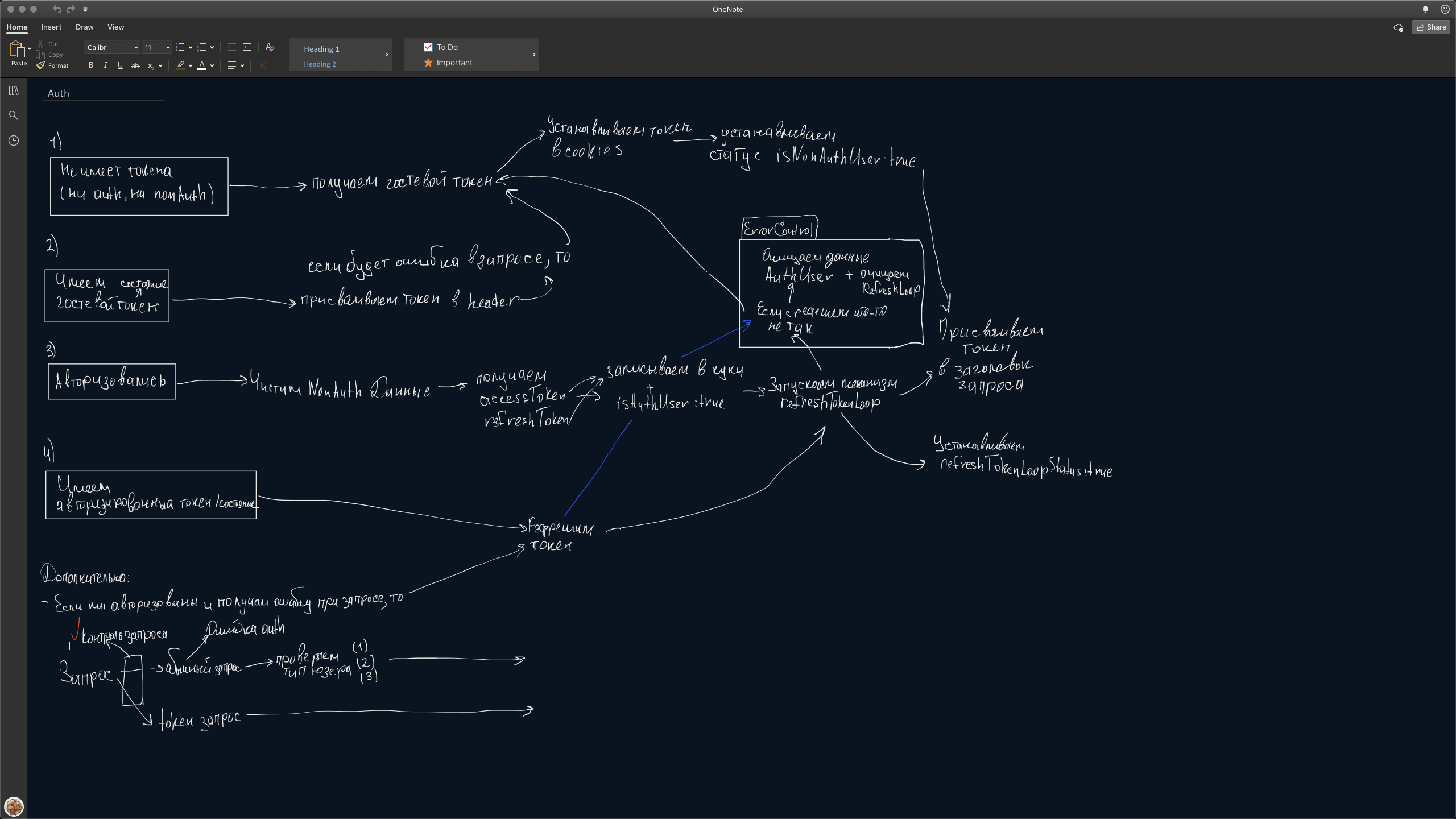The width and height of the screenshot is (1456, 819).
Task: Open search in the sidebar
Action: pyautogui.click(x=14, y=115)
